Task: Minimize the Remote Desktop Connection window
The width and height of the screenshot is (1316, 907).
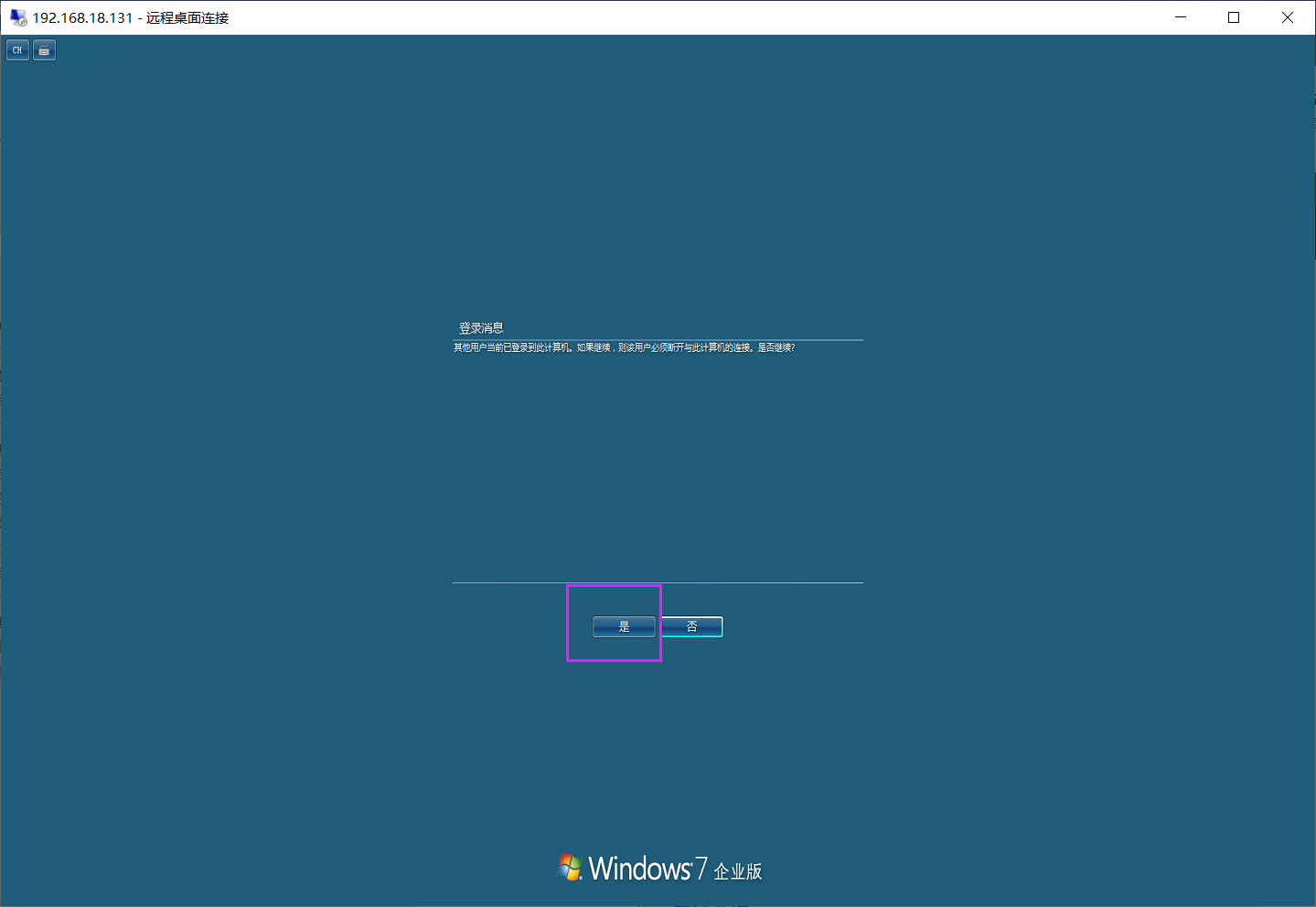Action: coord(1181,17)
